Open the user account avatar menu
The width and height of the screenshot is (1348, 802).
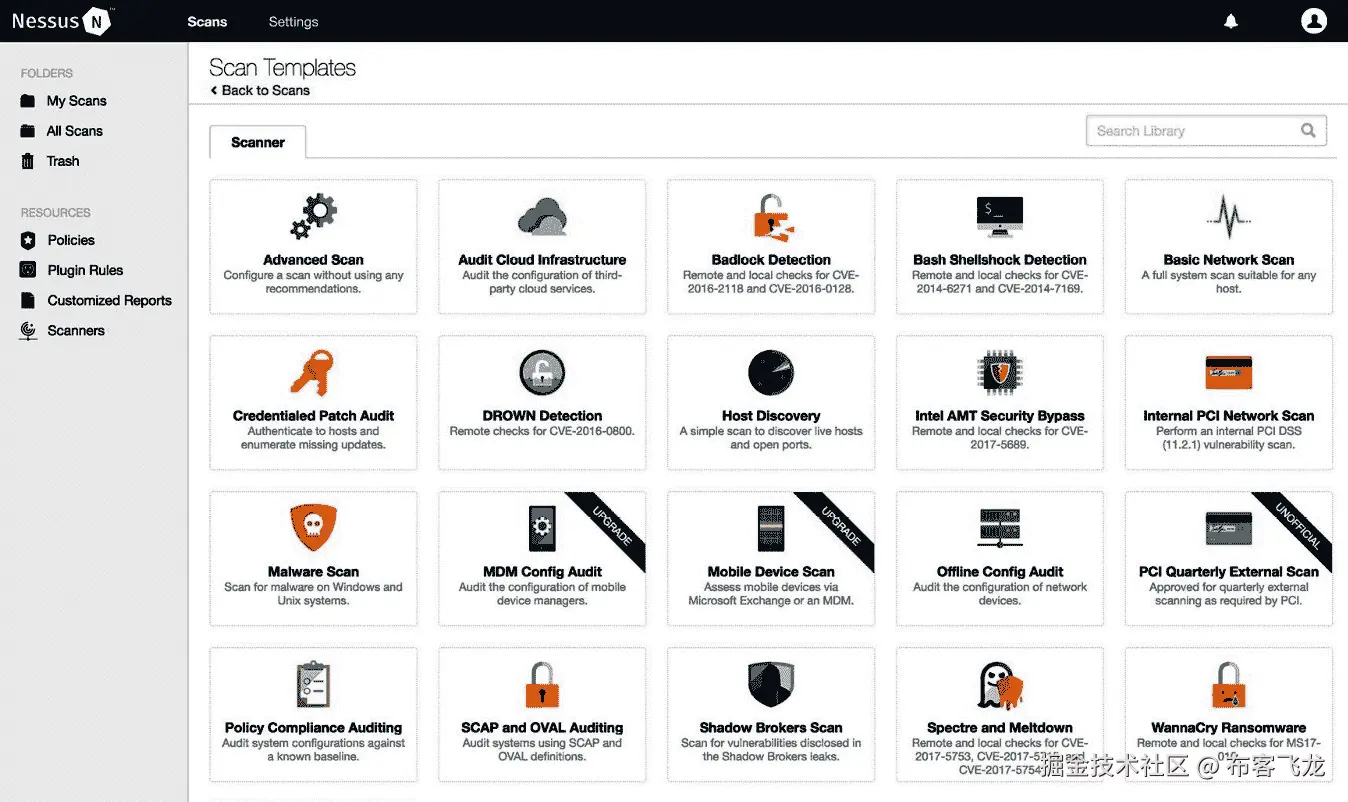tap(1313, 21)
